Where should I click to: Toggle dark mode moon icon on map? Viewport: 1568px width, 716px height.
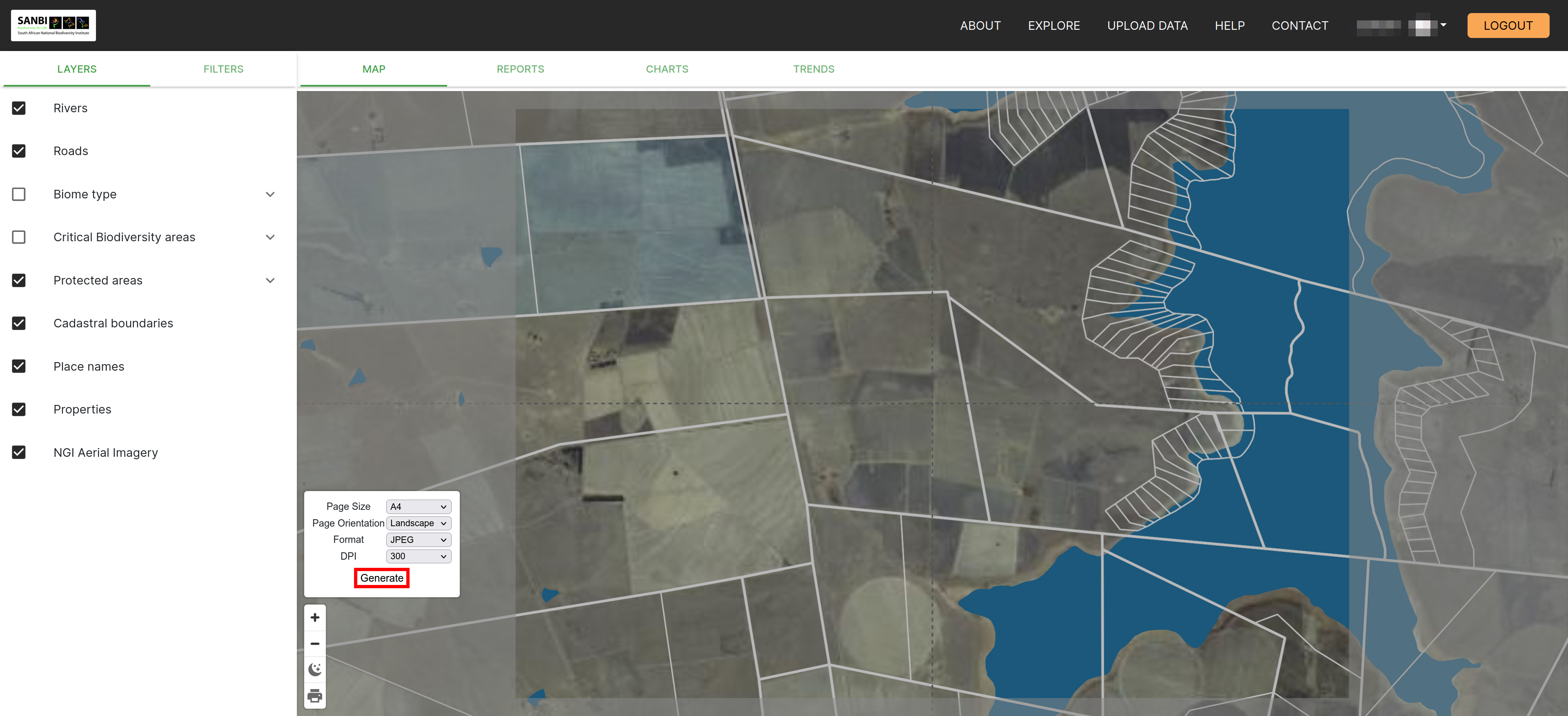click(x=315, y=670)
